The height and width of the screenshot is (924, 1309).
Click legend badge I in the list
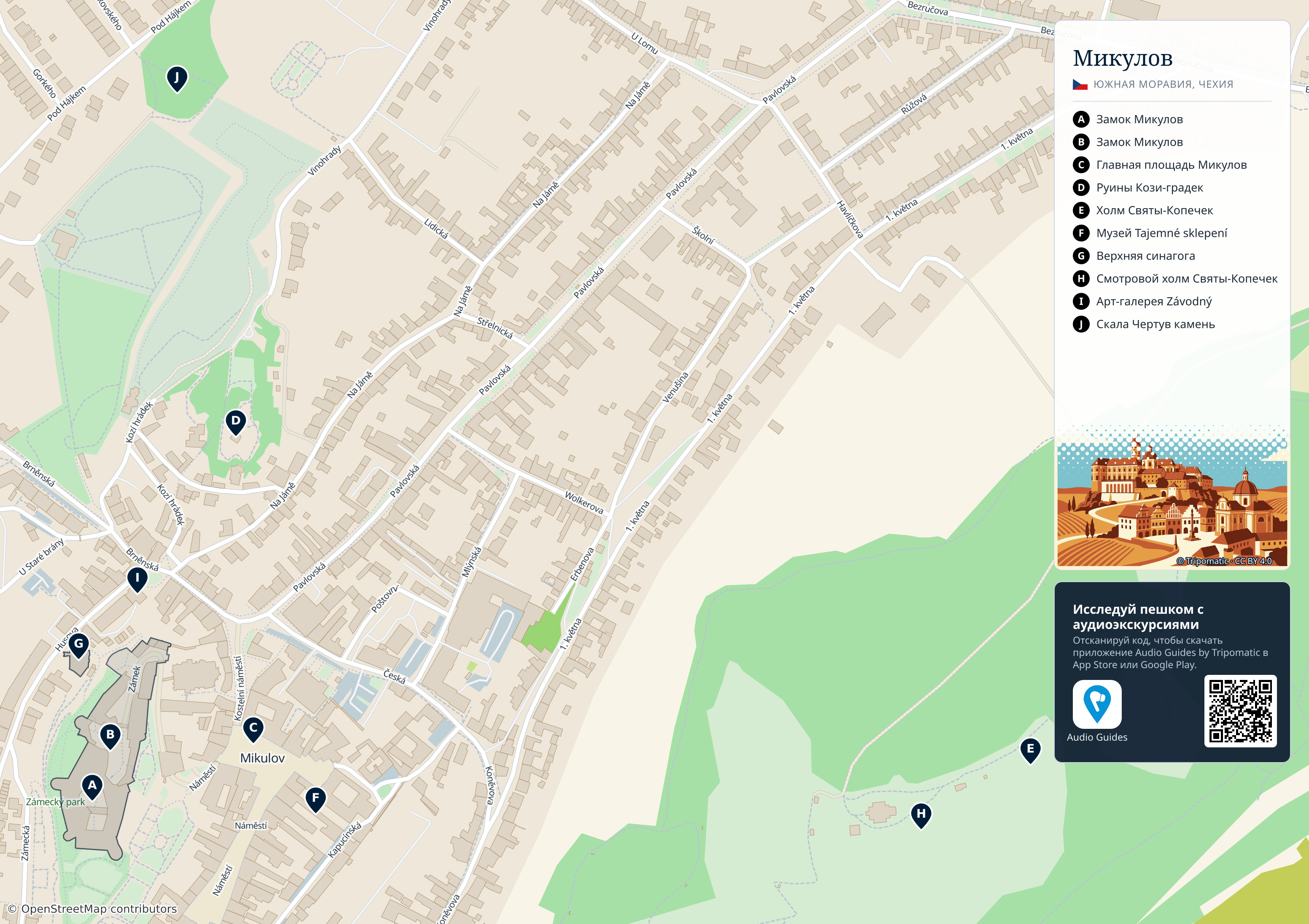click(x=1081, y=301)
